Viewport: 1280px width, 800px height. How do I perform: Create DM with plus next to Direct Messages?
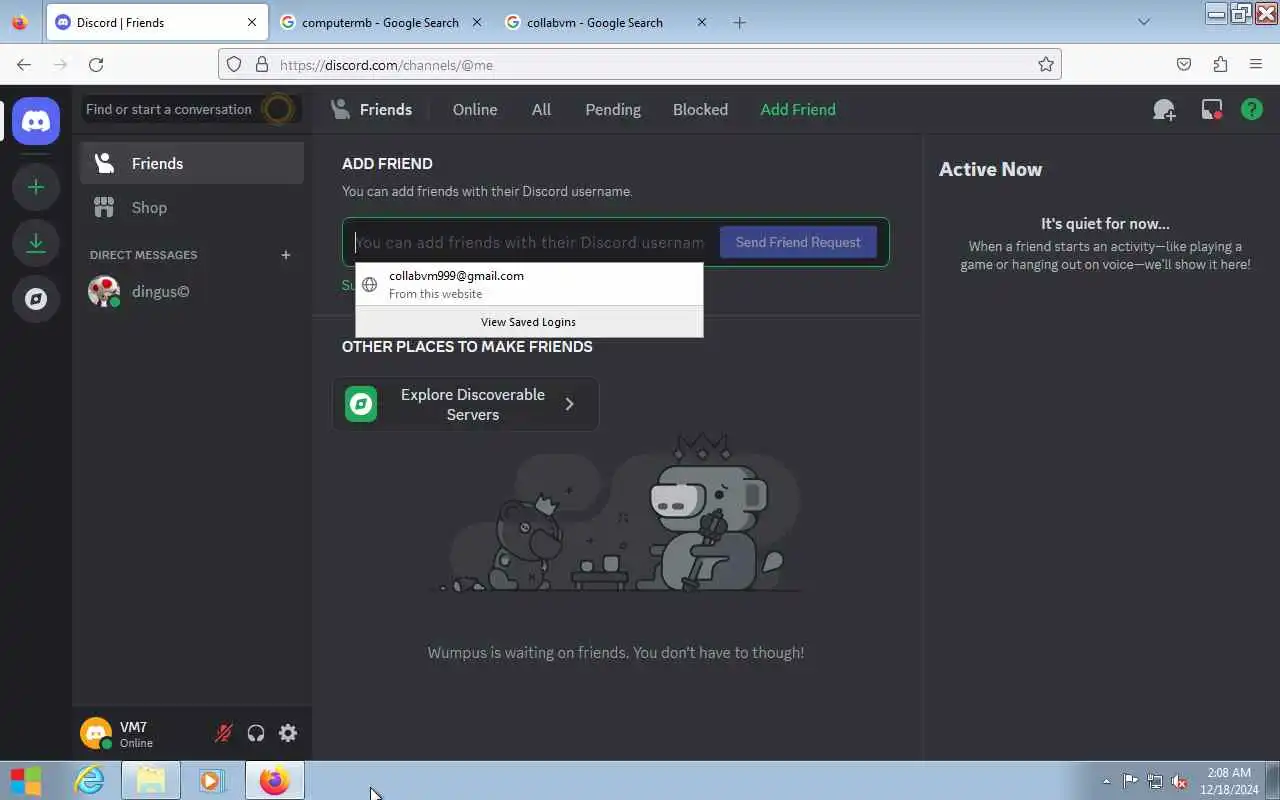pyautogui.click(x=286, y=255)
